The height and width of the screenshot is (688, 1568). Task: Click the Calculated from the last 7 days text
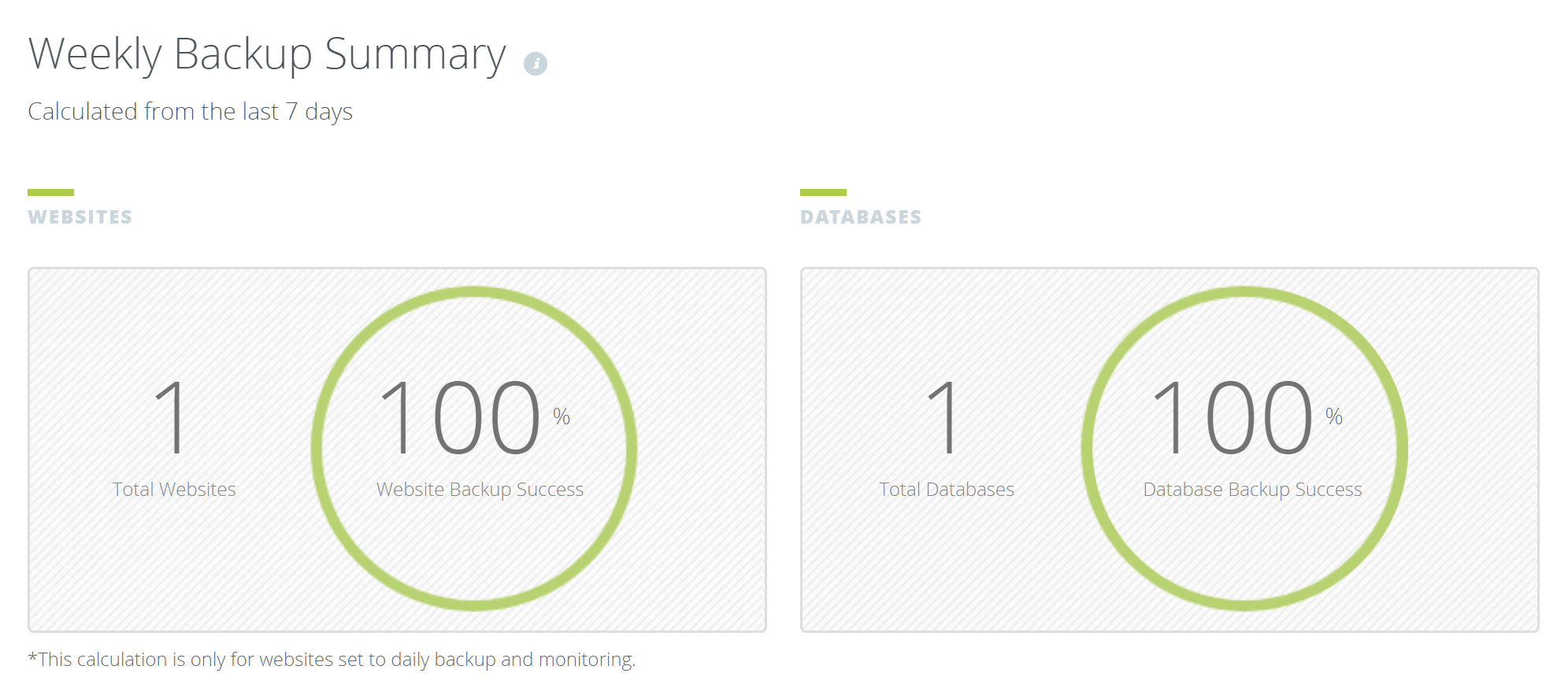(x=190, y=112)
